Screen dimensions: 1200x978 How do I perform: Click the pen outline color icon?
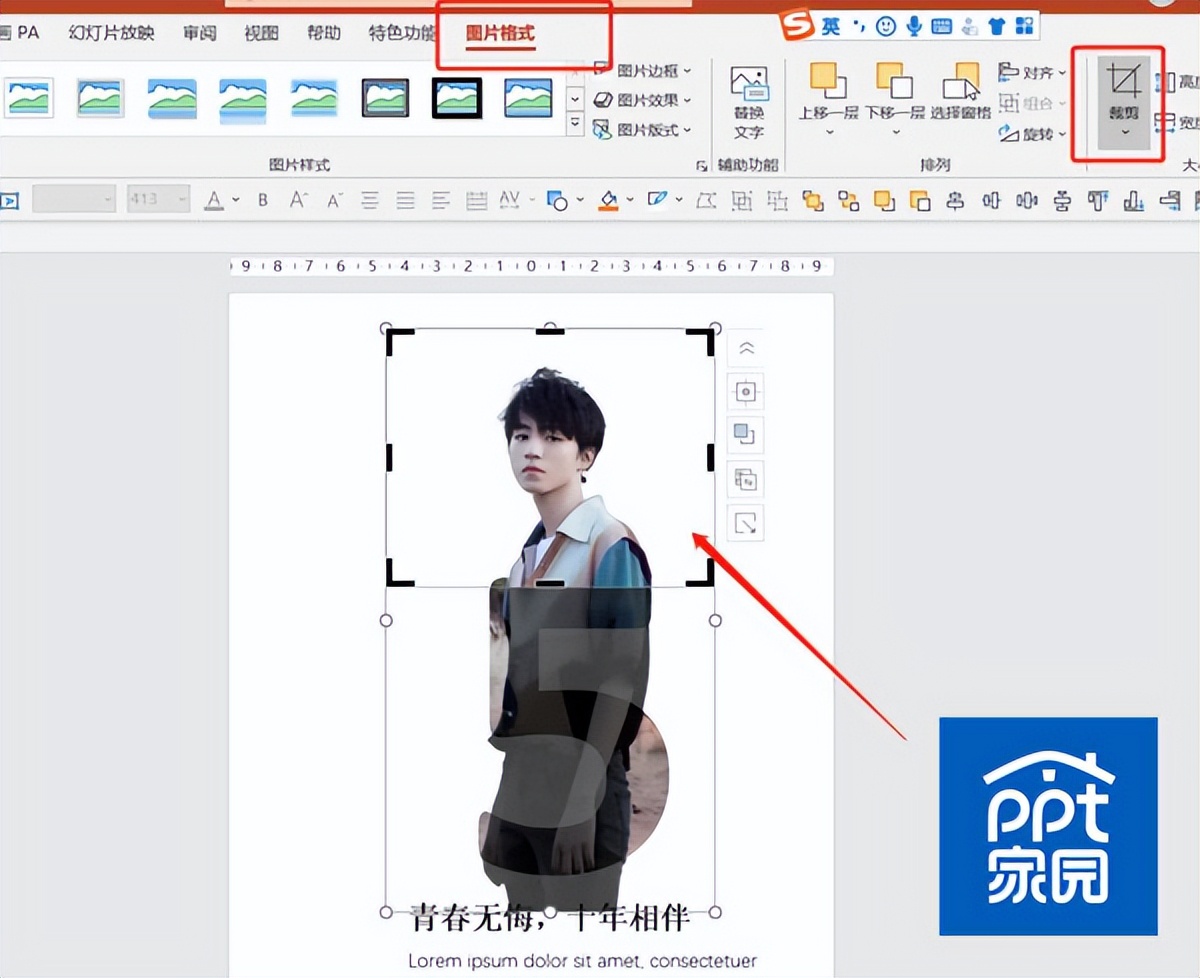click(x=657, y=200)
